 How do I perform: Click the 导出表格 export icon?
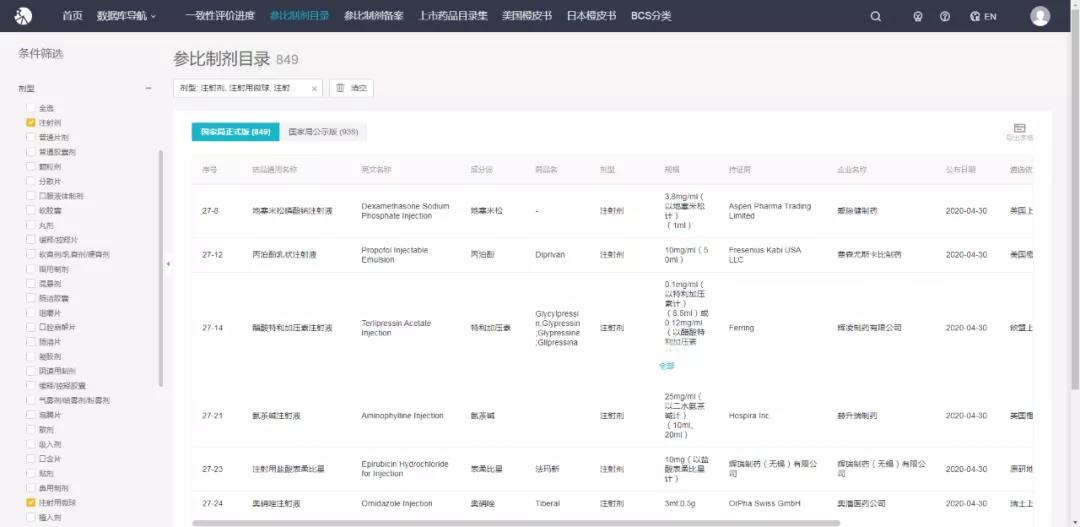pyautogui.click(x=1019, y=132)
